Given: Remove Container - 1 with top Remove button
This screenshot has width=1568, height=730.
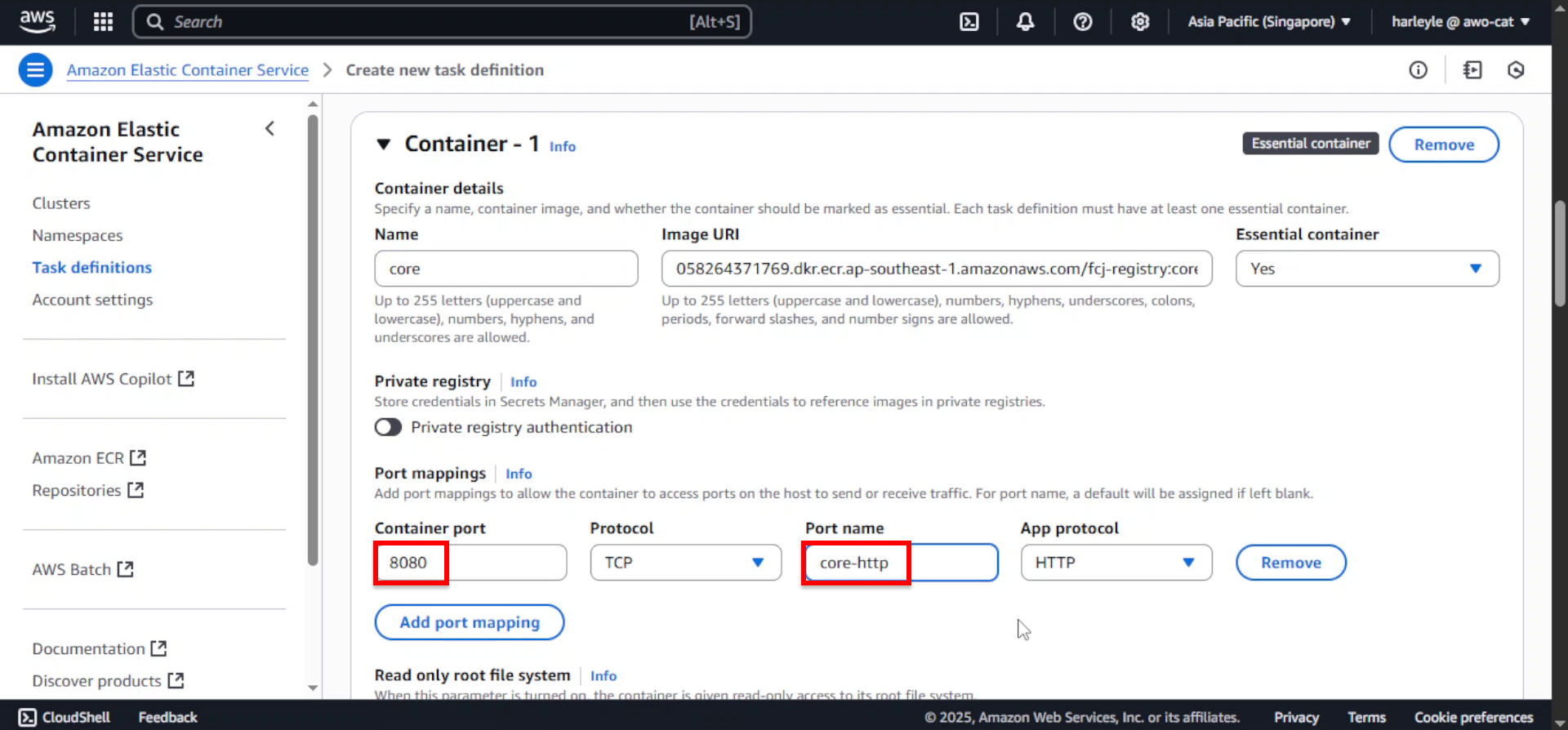Looking at the screenshot, I should (x=1444, y=145).
